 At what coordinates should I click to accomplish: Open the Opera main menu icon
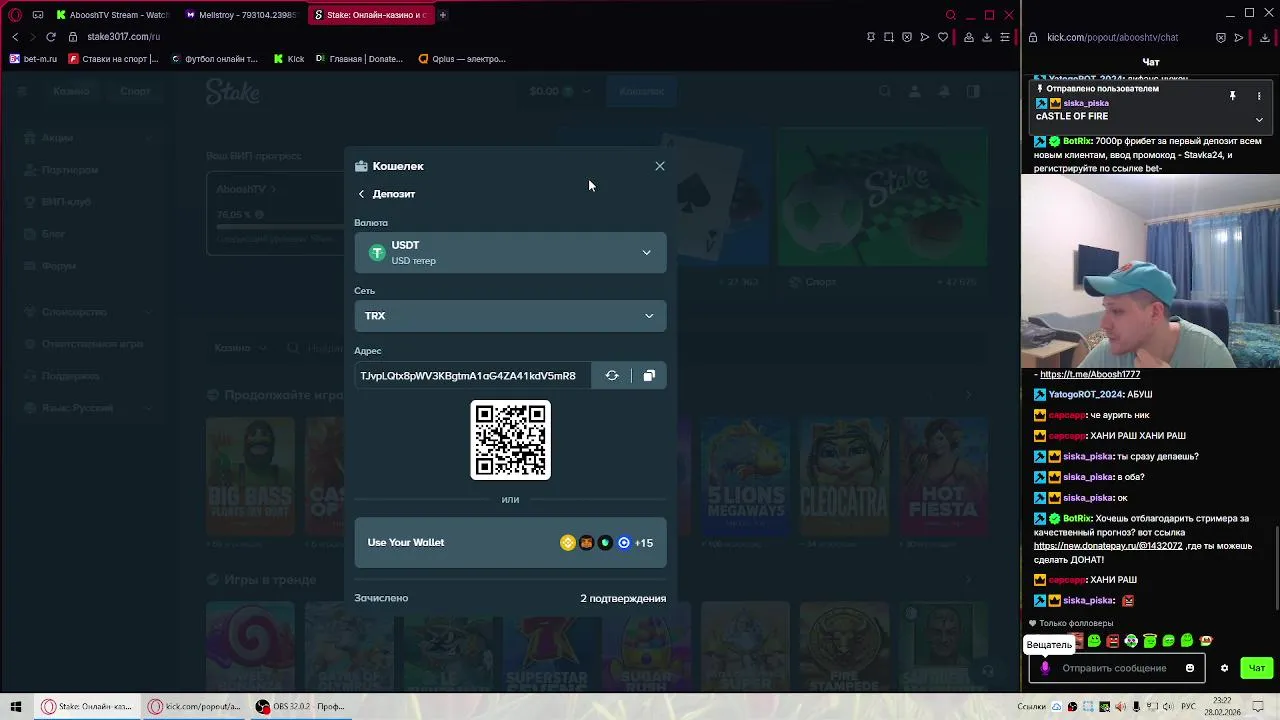15,15
